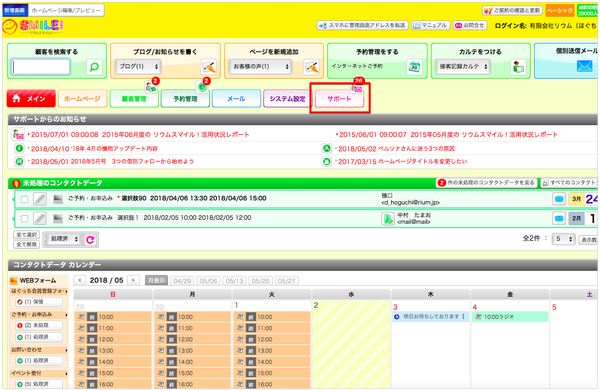Image resolution: width=600 pixels, height=391 pixels.
Task: Open the 予約管理 tab
Action: pyautogui.click(x=185, y=99)
